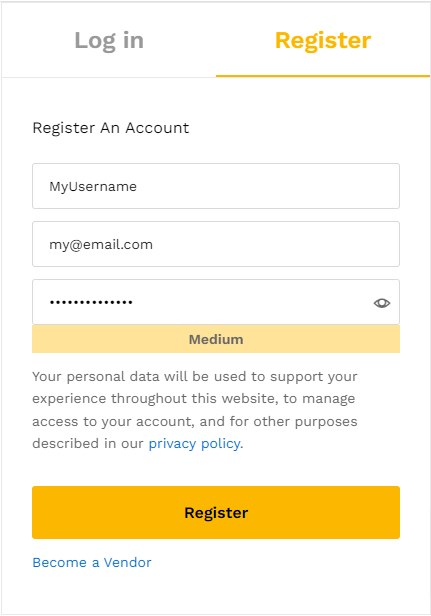
Task: Select the orange Register tab
Action: point(323,40)
